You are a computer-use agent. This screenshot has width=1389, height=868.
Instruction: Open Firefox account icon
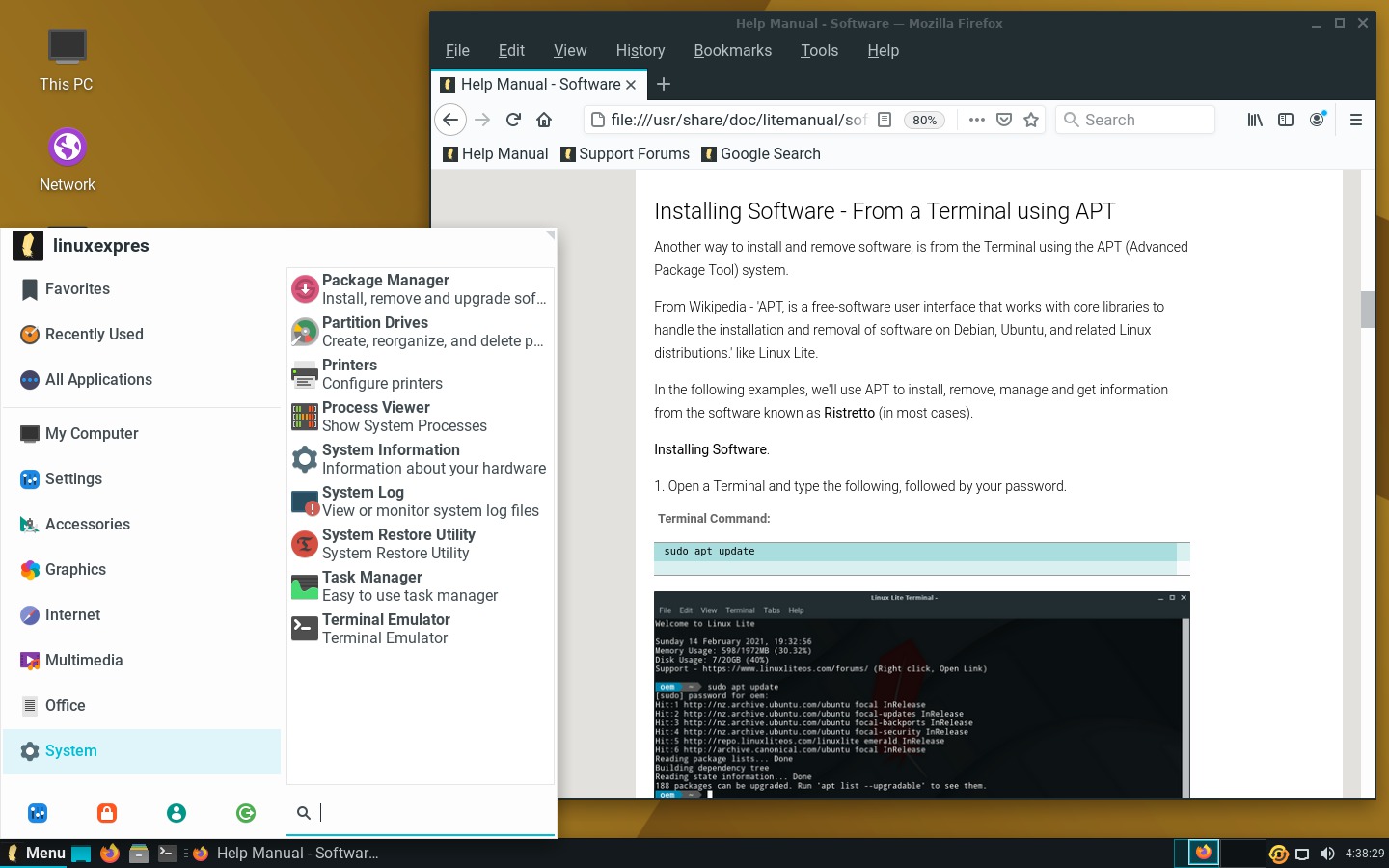(1317, 120)
